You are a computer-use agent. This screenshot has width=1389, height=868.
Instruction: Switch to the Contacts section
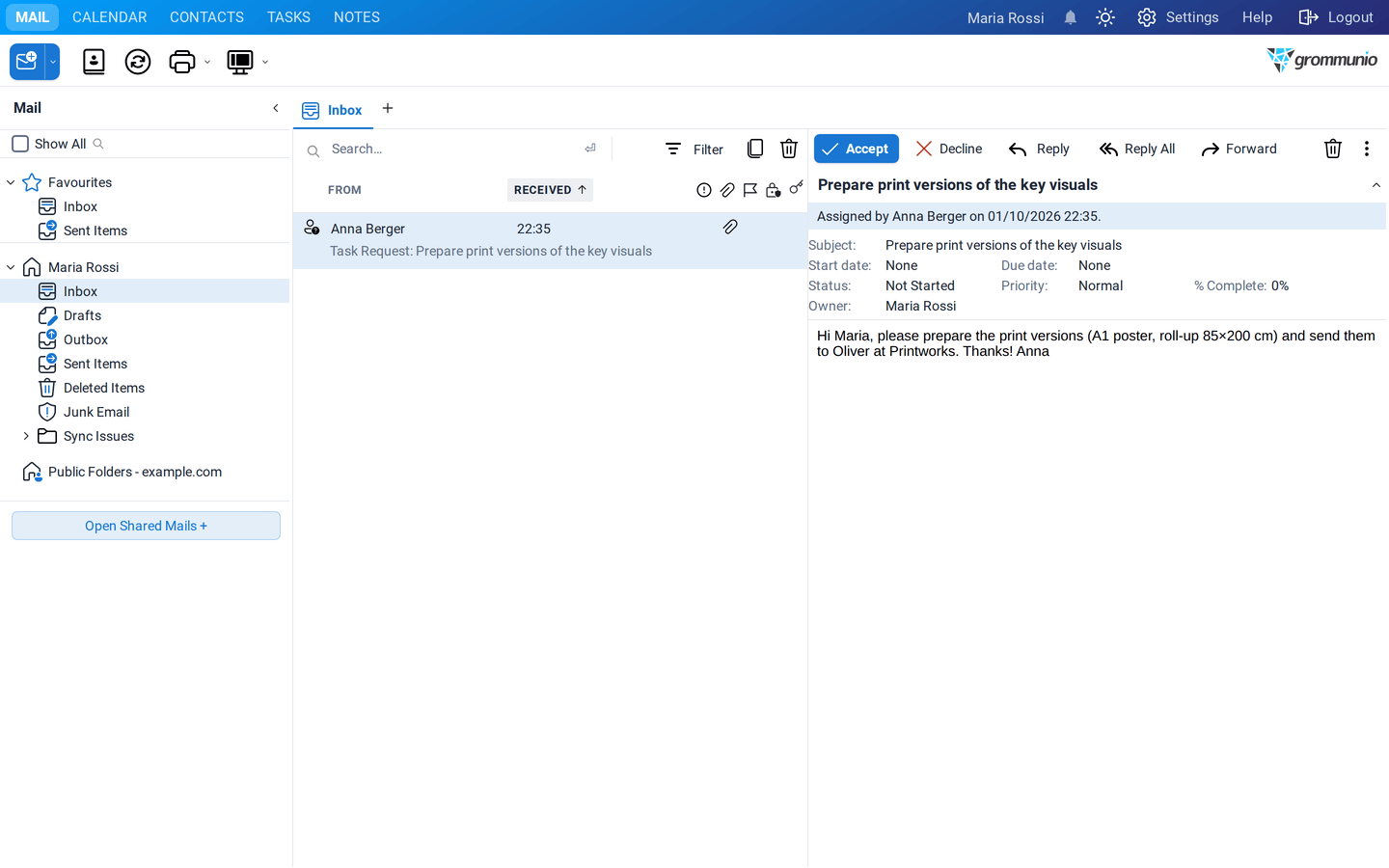coord(206,17)
